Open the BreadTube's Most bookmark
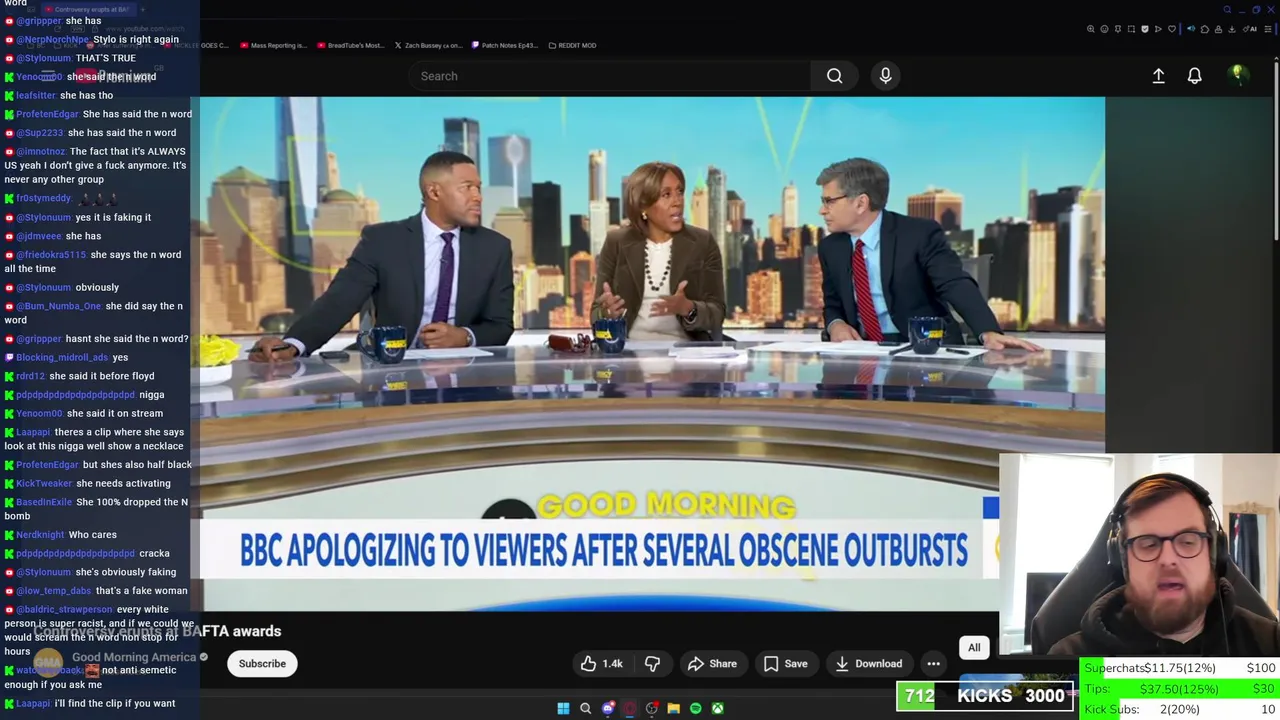The height and width of the screenshot is (720, 1280). coord(350,45)
